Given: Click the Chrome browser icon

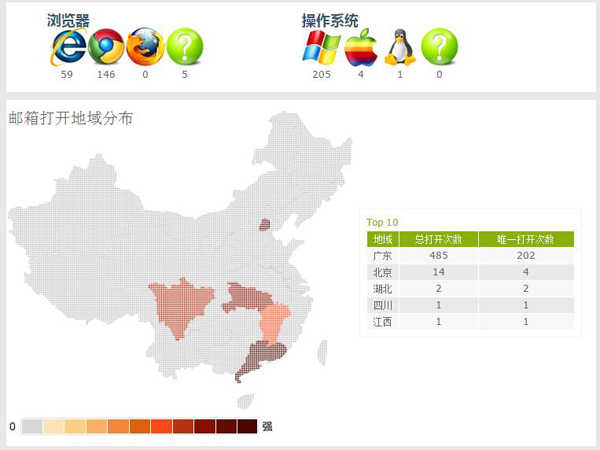Looking at the screenshot, I should click(x=106, y=47).
